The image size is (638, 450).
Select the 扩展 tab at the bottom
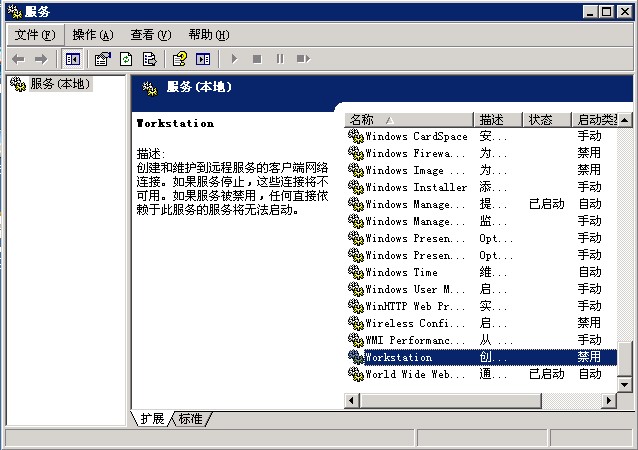[152, 418]
